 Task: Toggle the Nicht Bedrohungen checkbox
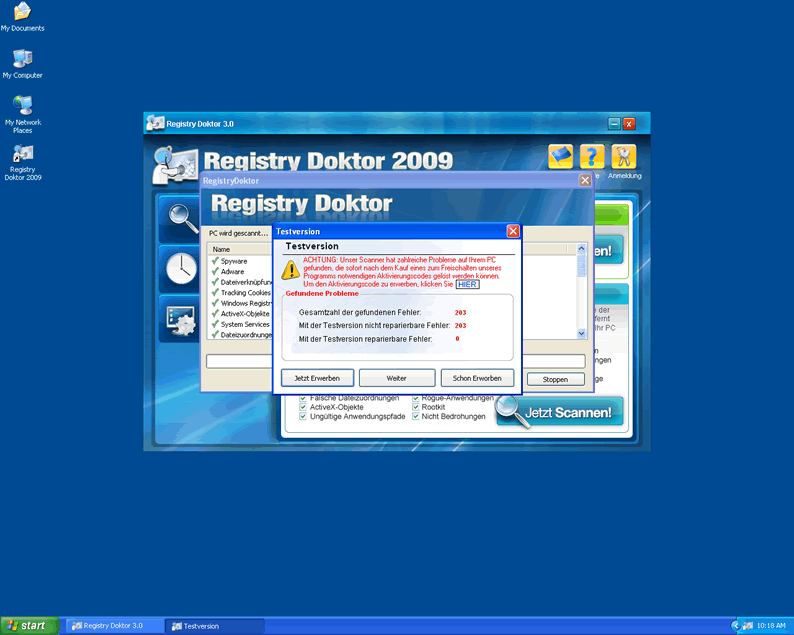[x=416, y=416]
